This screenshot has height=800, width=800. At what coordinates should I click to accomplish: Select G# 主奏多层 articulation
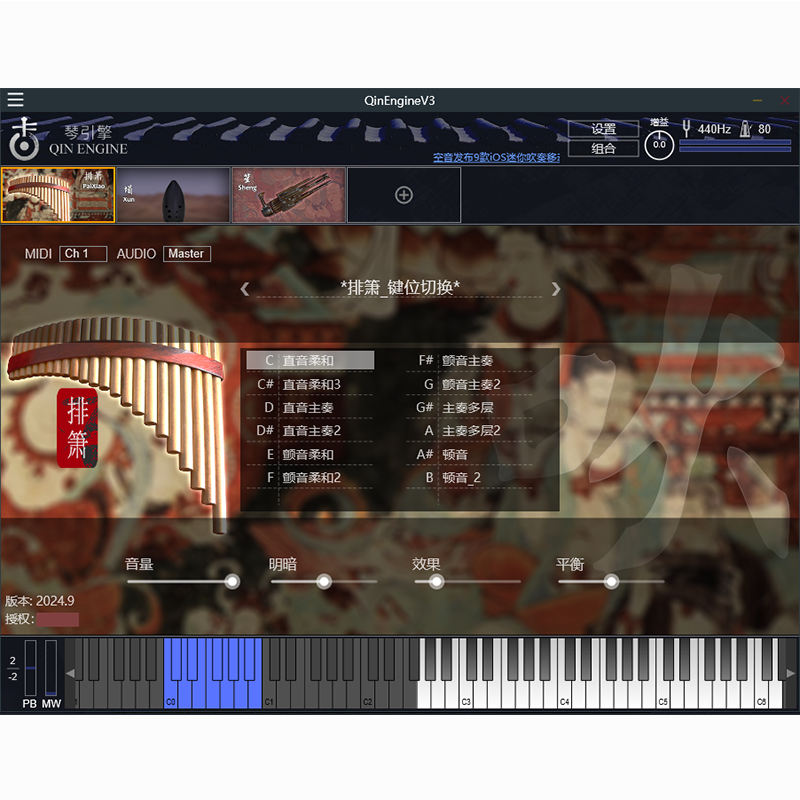(x=469, y=407)
